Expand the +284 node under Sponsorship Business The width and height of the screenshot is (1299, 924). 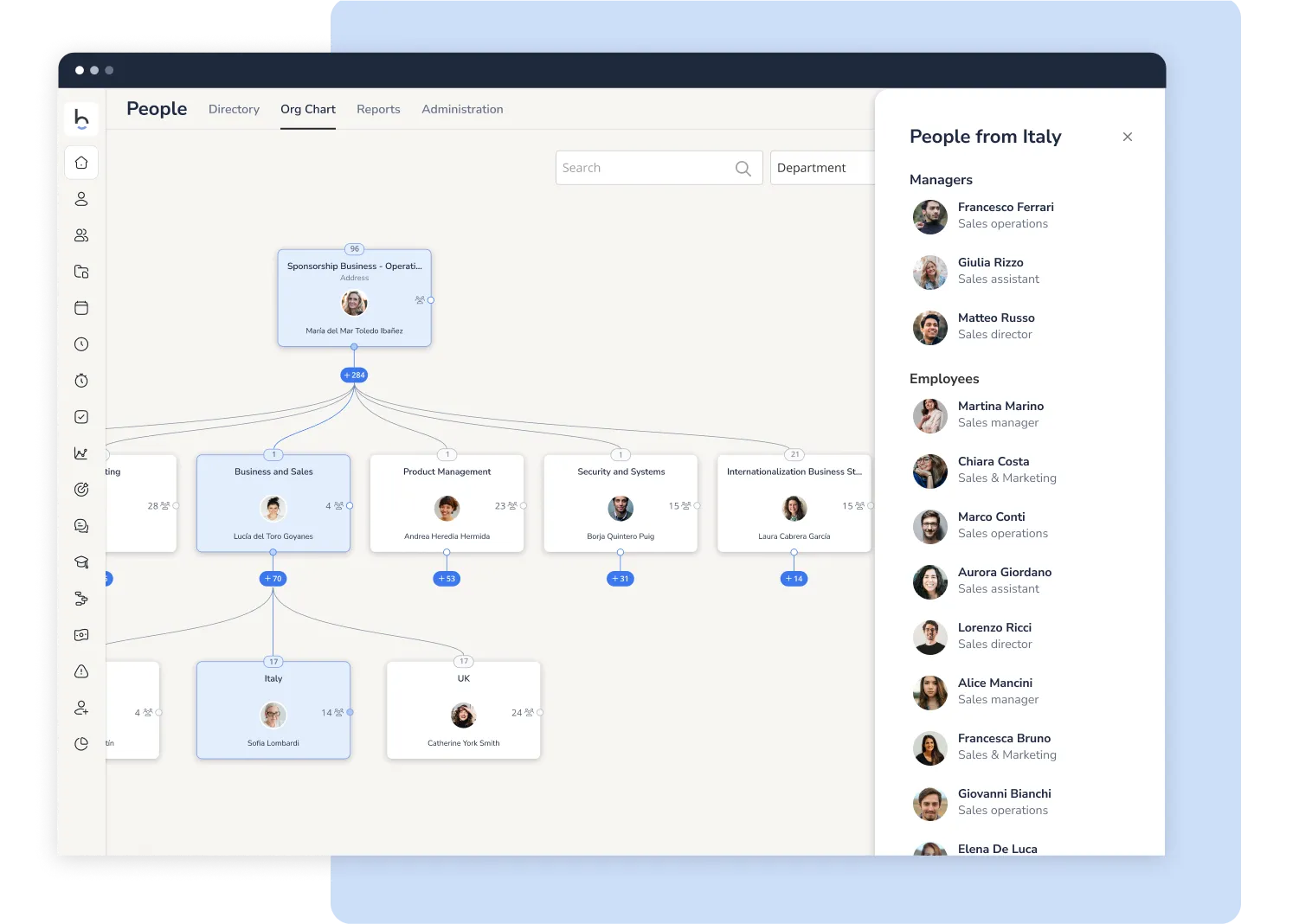[x=354, y=375]
